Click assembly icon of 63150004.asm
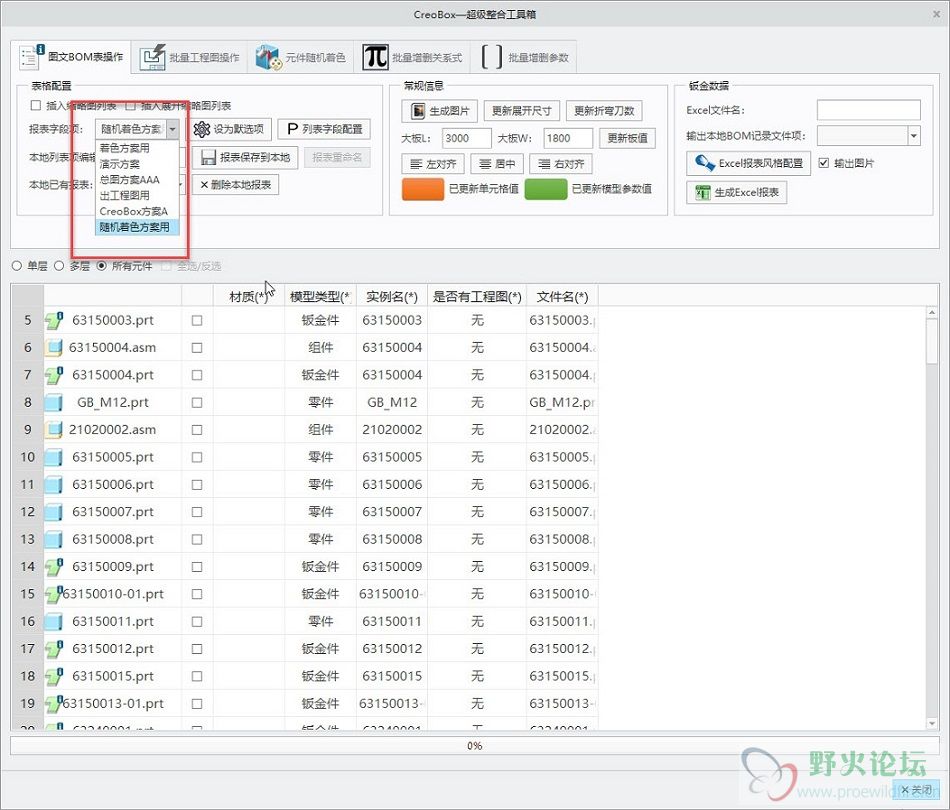This screenshot has height=810, width=950. click(54, 348)
